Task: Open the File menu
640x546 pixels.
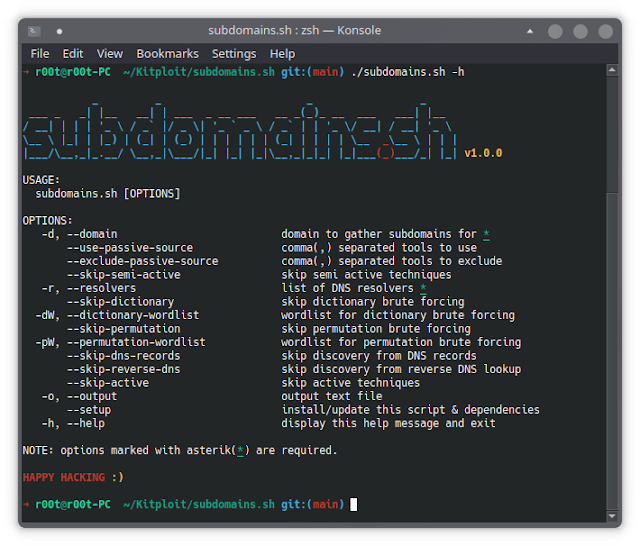Action: pos(40,54)
